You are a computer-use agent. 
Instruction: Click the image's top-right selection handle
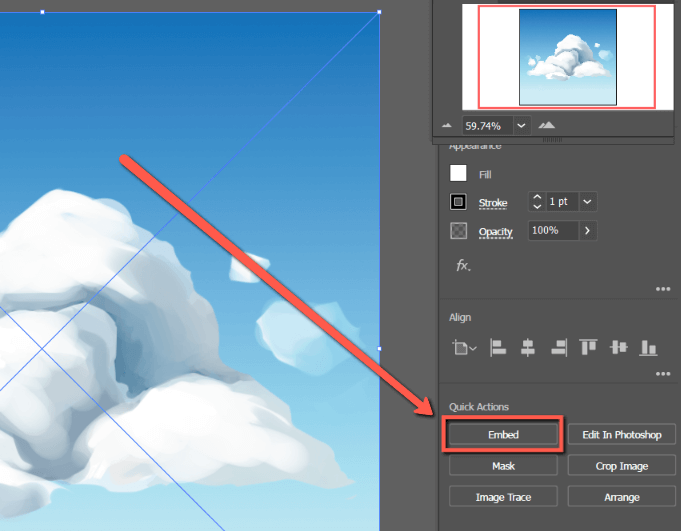click(x=379, y=12)
